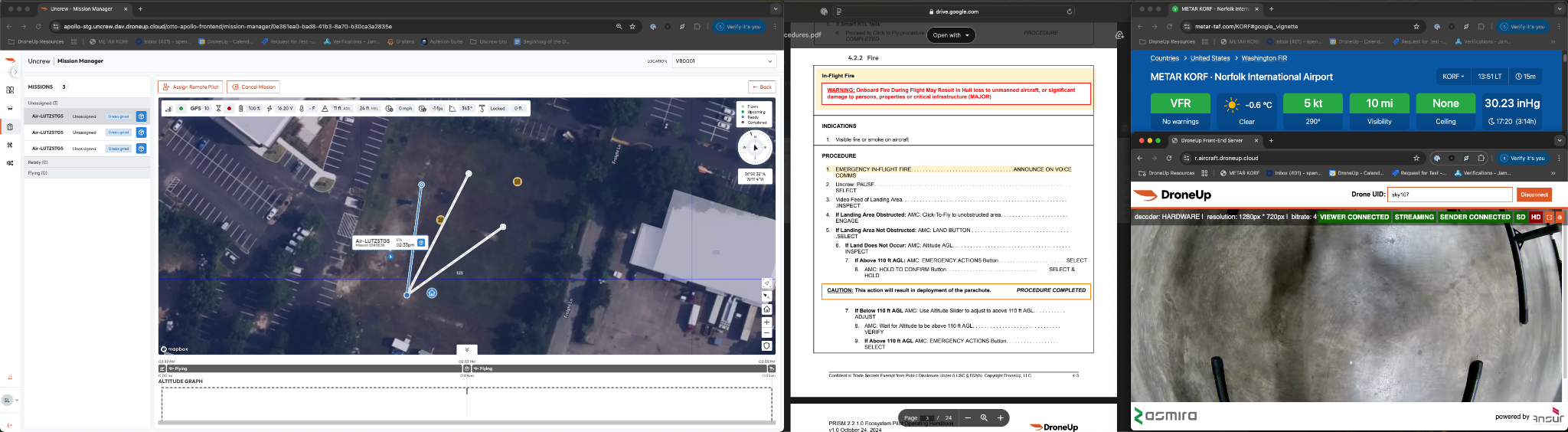Screen dimensions: 1568x432
Task: Expand the Uncrew sidebar with chevron
Action: (15, 72)
